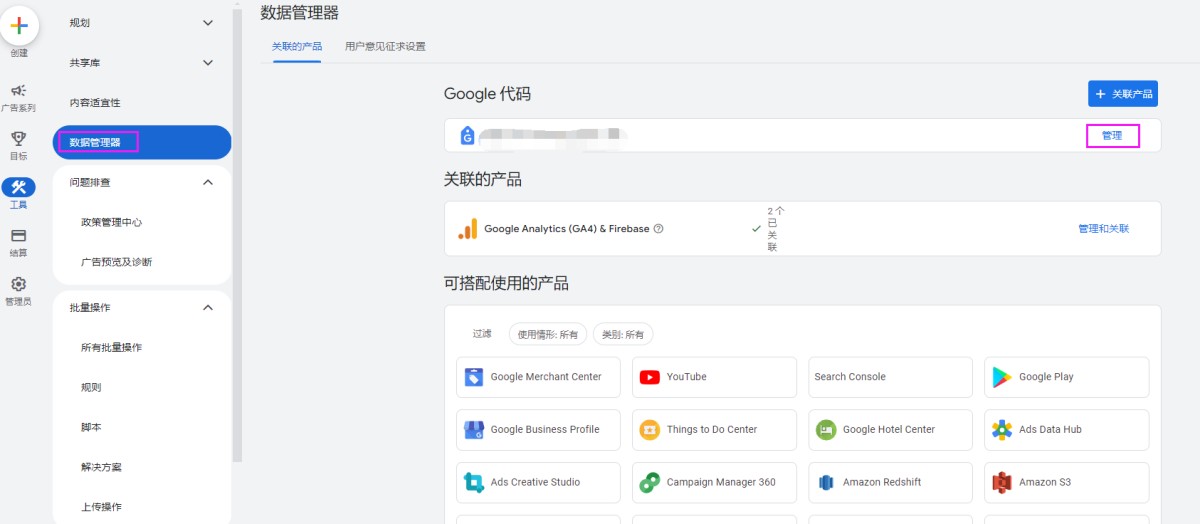Image resolution: width=1200 pixels, height=524 pixels.
Task: Open help icon next to Google Analytics
Action: [658, 229]
